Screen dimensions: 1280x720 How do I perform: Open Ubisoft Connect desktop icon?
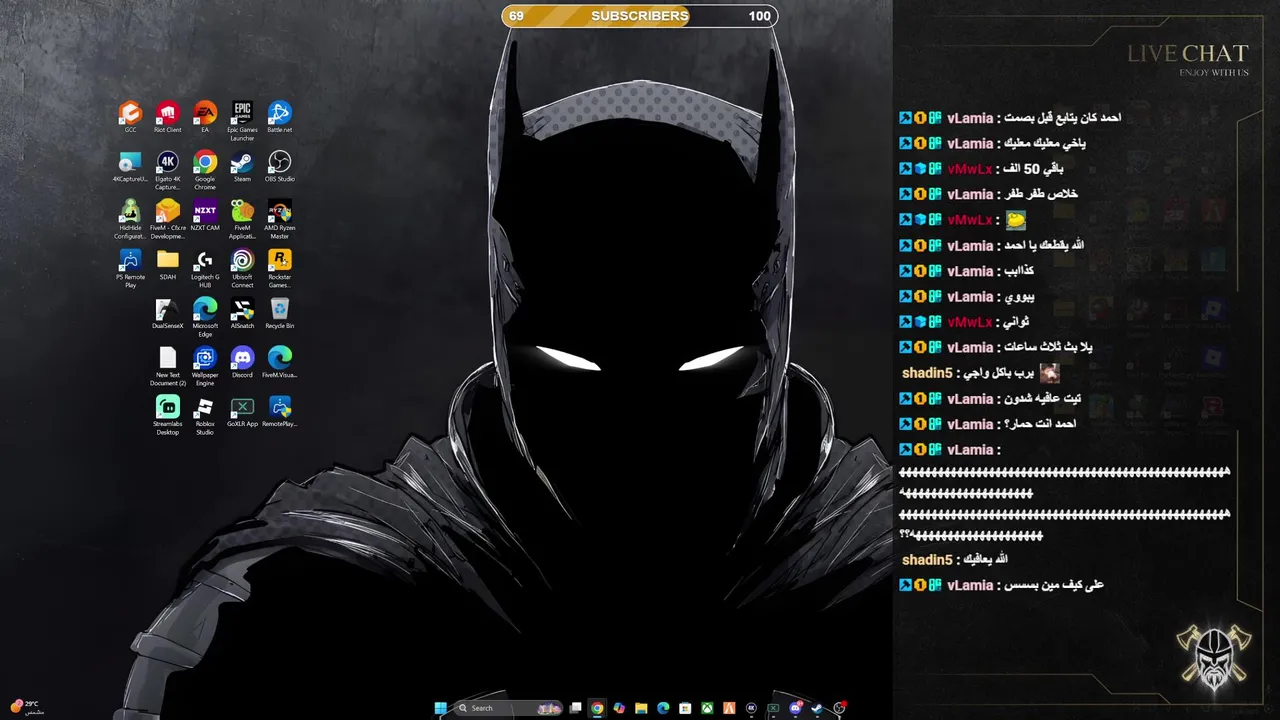pos(242,268)
